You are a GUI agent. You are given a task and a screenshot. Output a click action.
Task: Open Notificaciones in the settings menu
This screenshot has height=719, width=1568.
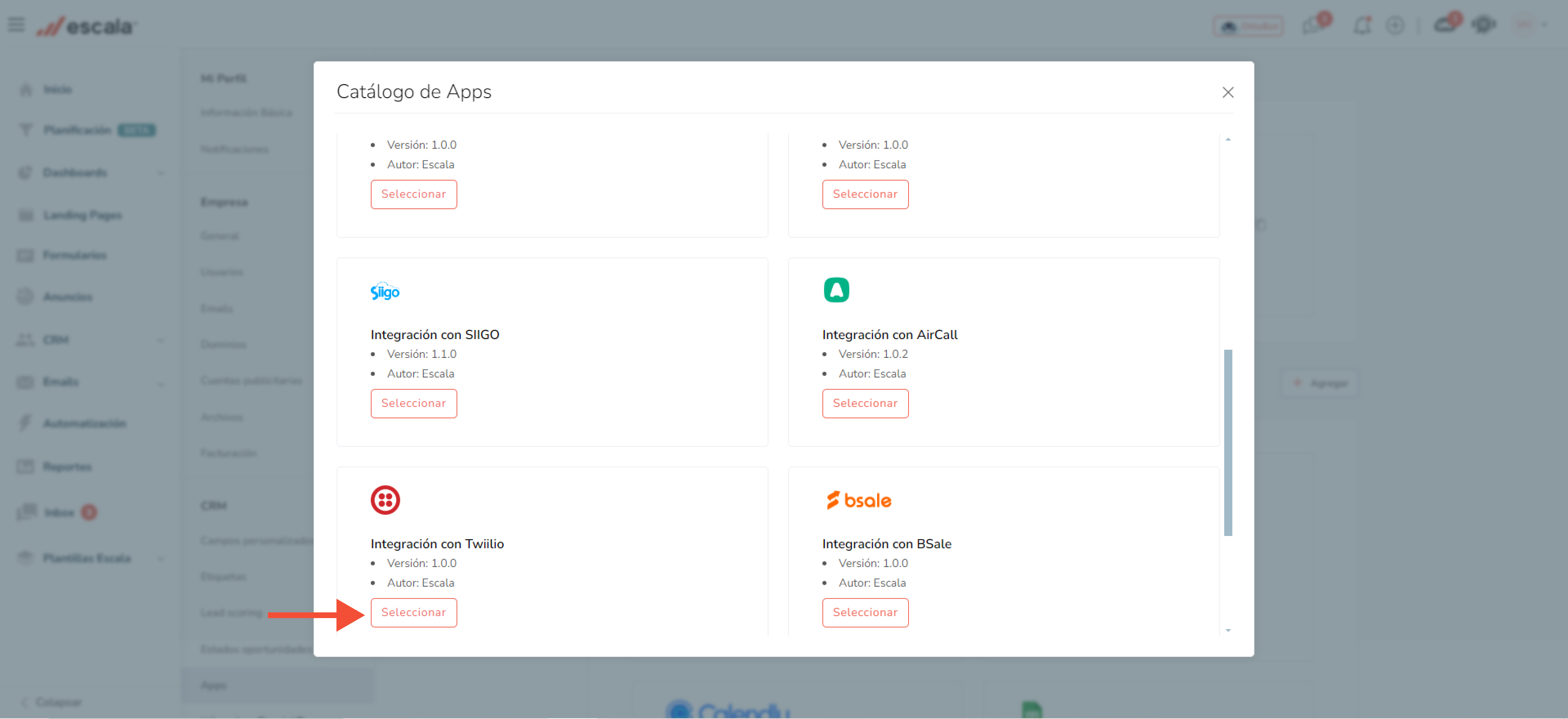tap(234, 149)
